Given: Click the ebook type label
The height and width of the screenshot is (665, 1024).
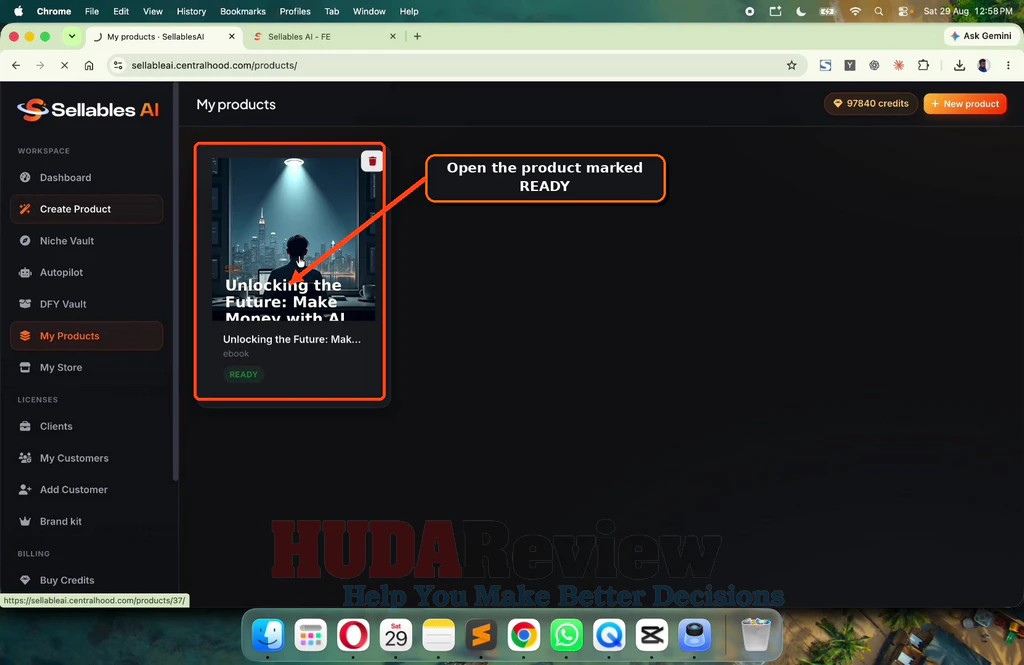Looking at the screenshot, I should point(236,354).
